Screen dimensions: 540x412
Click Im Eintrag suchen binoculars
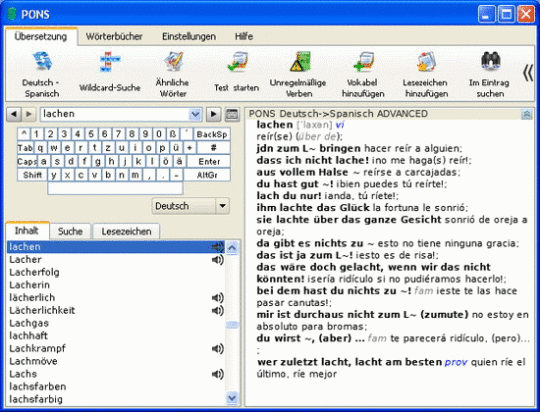[x=490, y=61]
